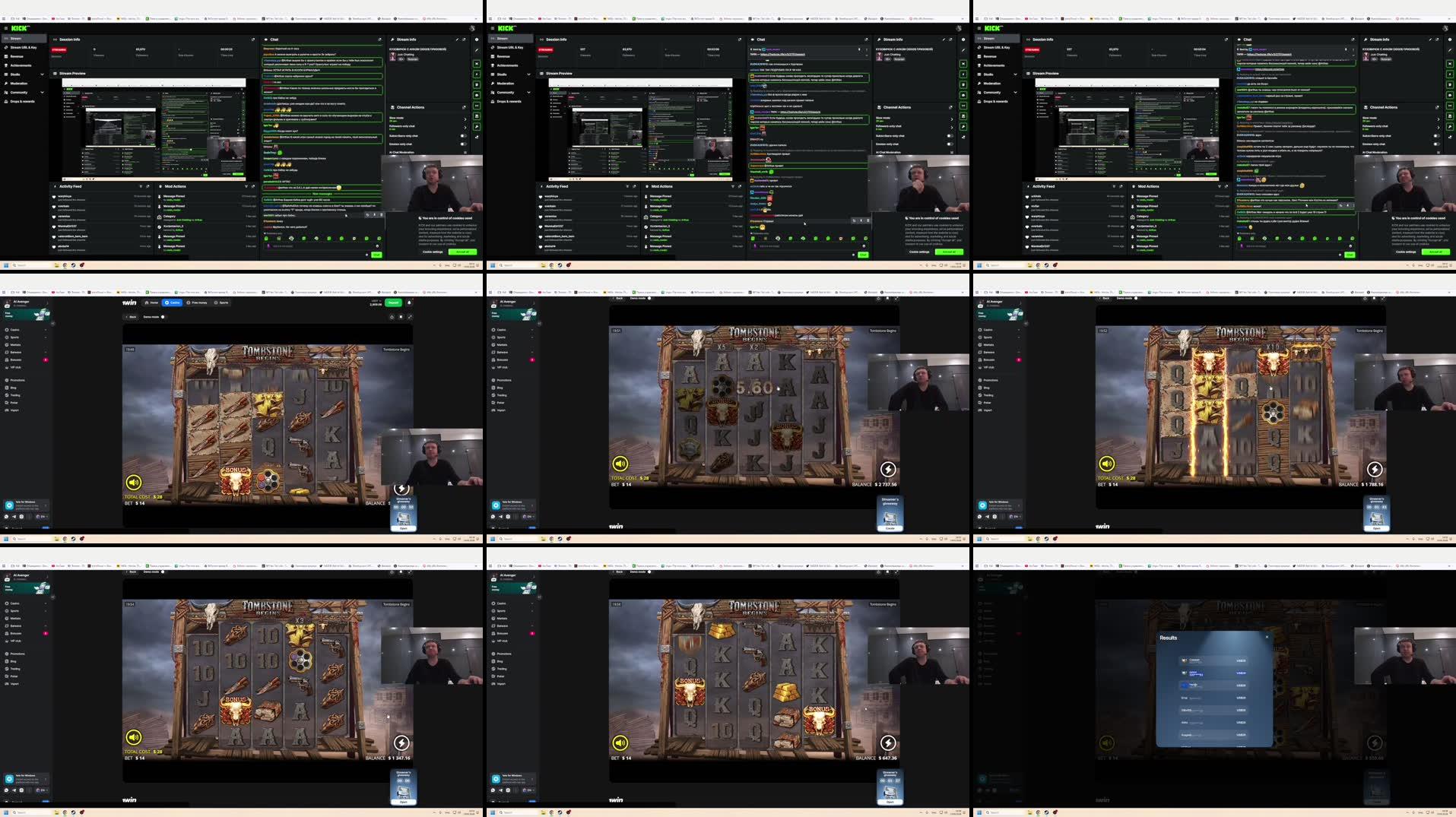
Task: Click lightning turbo icon, balance $2 737.56 game
Action: [x=888, y=469]
